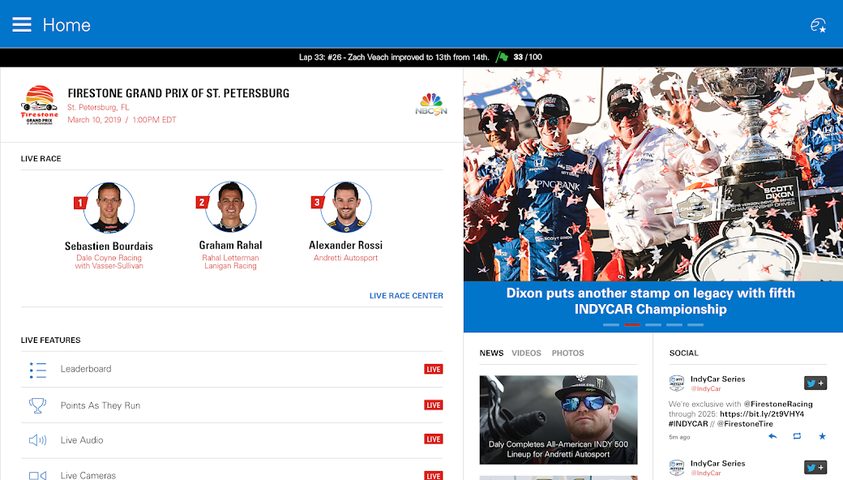Click the lap 33 Zach Veach ticker text
This screenshot has width=843, height=480.
click(x=394, y=57)
